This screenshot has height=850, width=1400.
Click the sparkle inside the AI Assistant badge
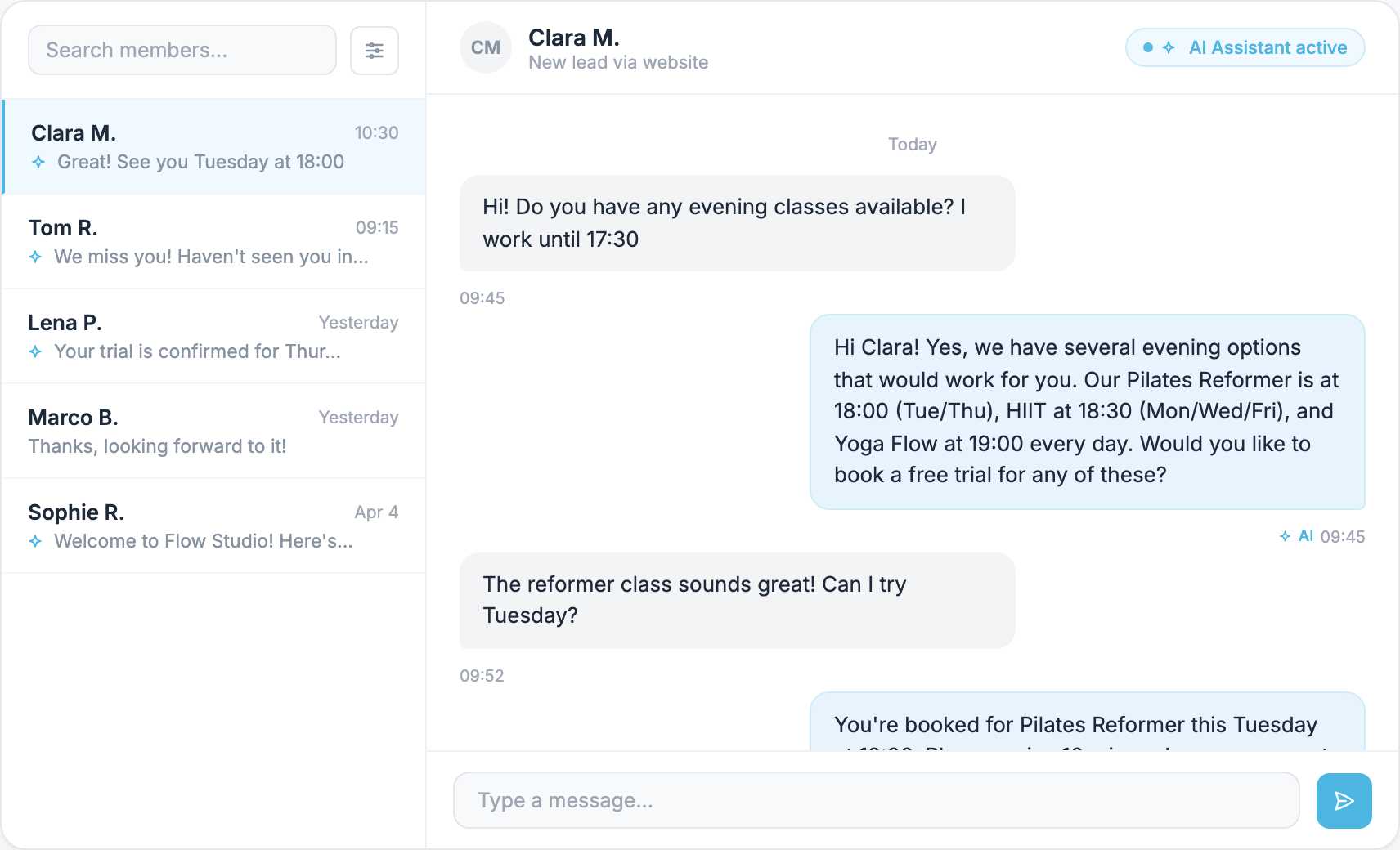(x=1169, y=47)
